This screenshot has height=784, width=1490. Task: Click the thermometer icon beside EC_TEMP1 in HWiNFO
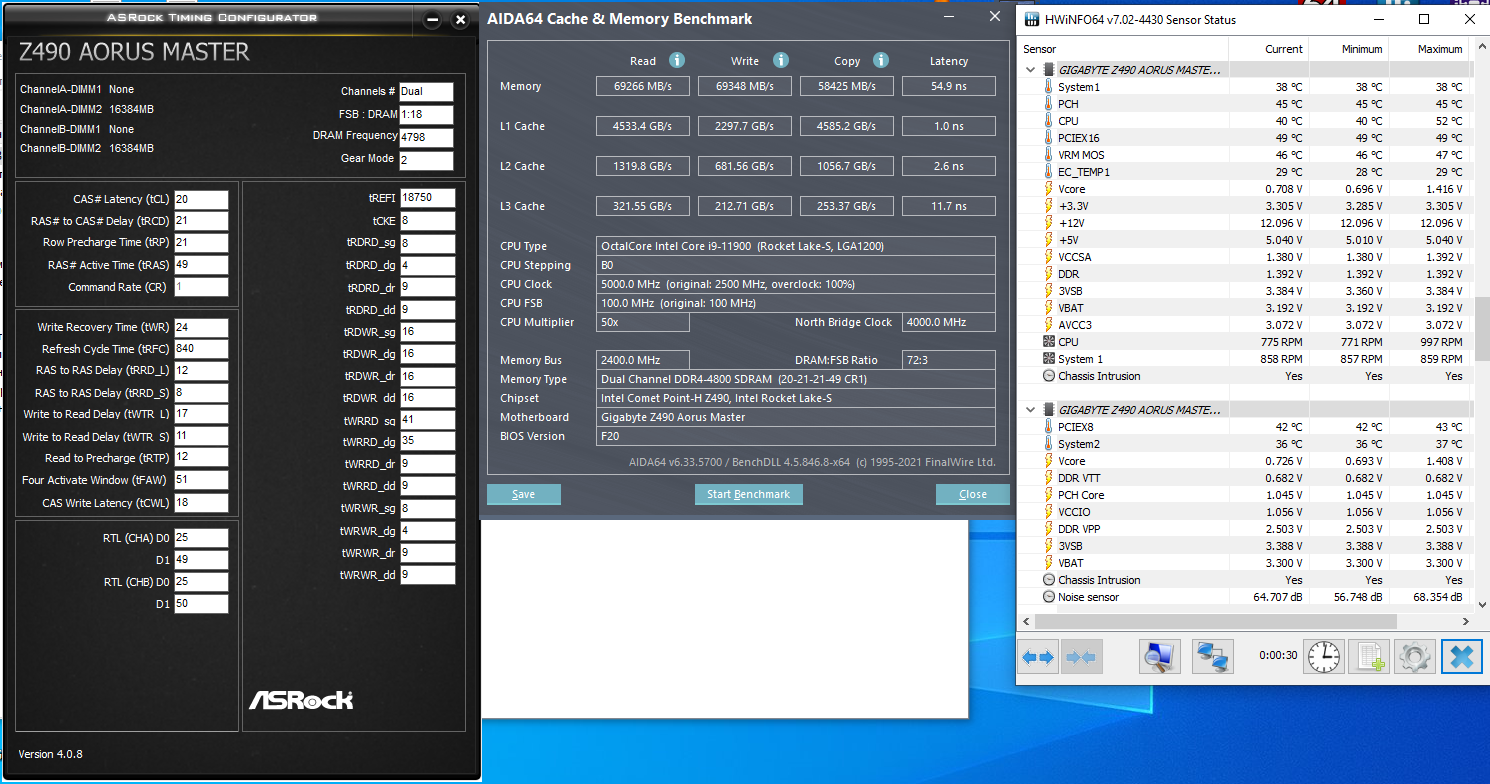coord(1049,172)
